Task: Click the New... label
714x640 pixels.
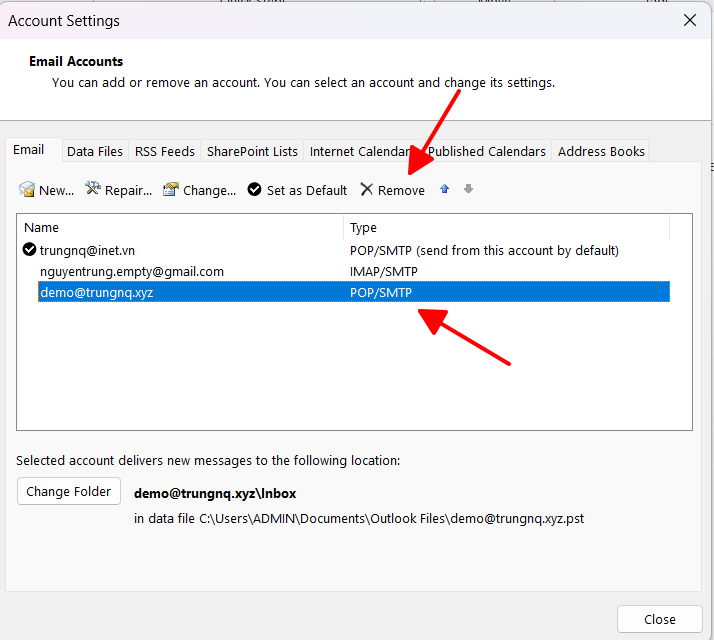Action: (x=56, y=190)
